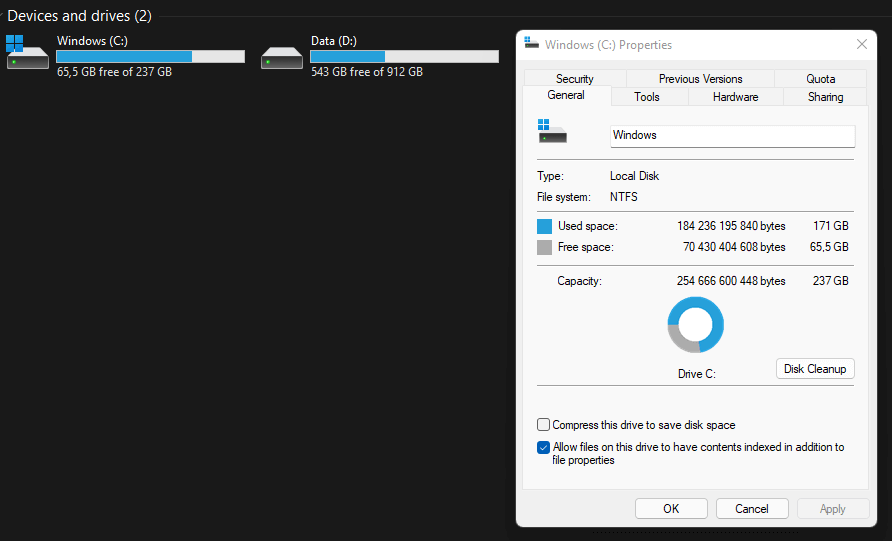This screenshot has width=892, height=541.
Task: Click the drive icon beside the Windows name field
Action: (x=552, y=131)
